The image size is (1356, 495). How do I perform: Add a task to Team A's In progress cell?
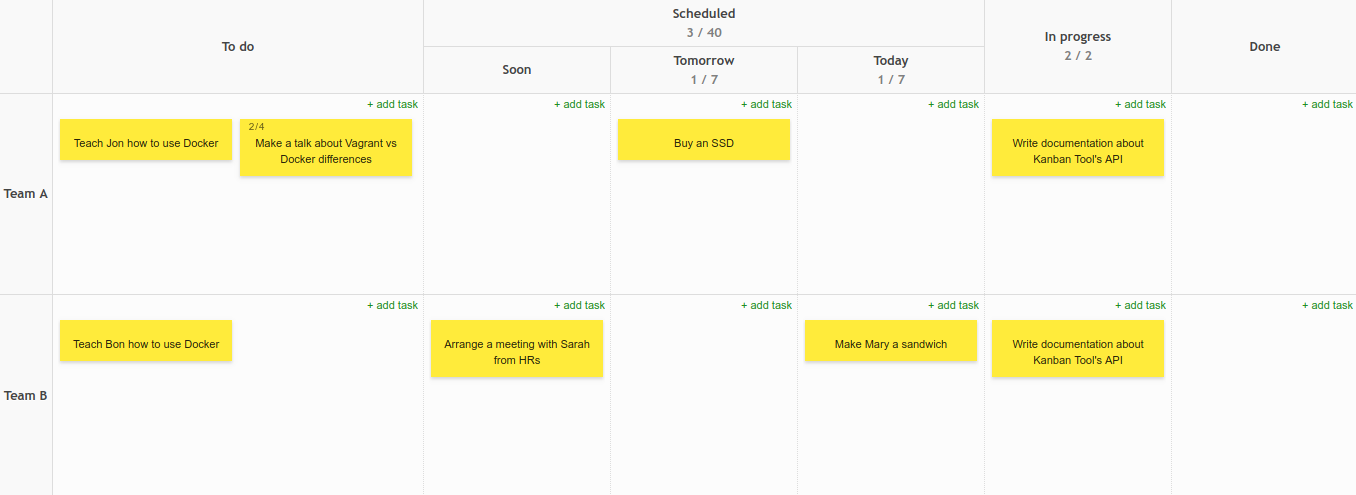pyautogui.click(x=1140, y=104)
